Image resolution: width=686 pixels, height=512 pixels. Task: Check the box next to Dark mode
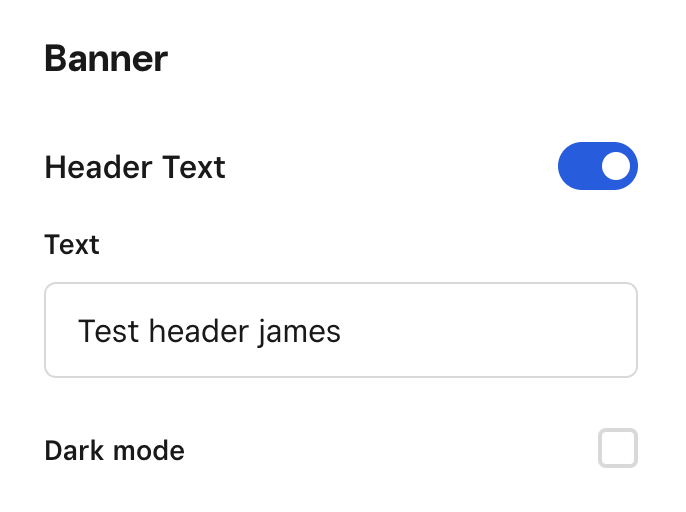pyautogui.click(x=618, y=448)
